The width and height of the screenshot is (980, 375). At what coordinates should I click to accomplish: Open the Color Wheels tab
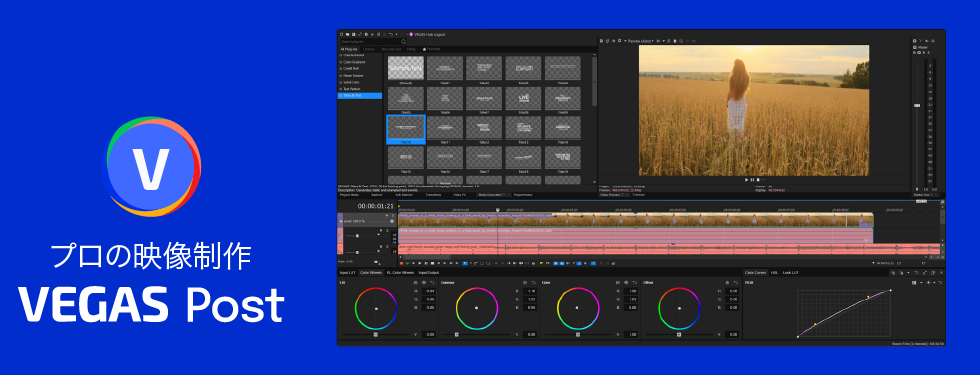click(371, 272)
